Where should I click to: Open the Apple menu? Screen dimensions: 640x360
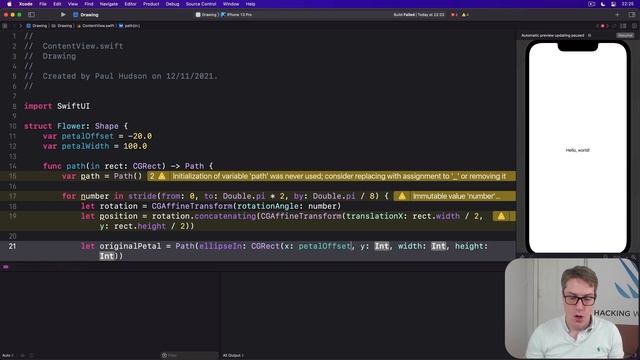pyautogui.click(x=9, y=4)
